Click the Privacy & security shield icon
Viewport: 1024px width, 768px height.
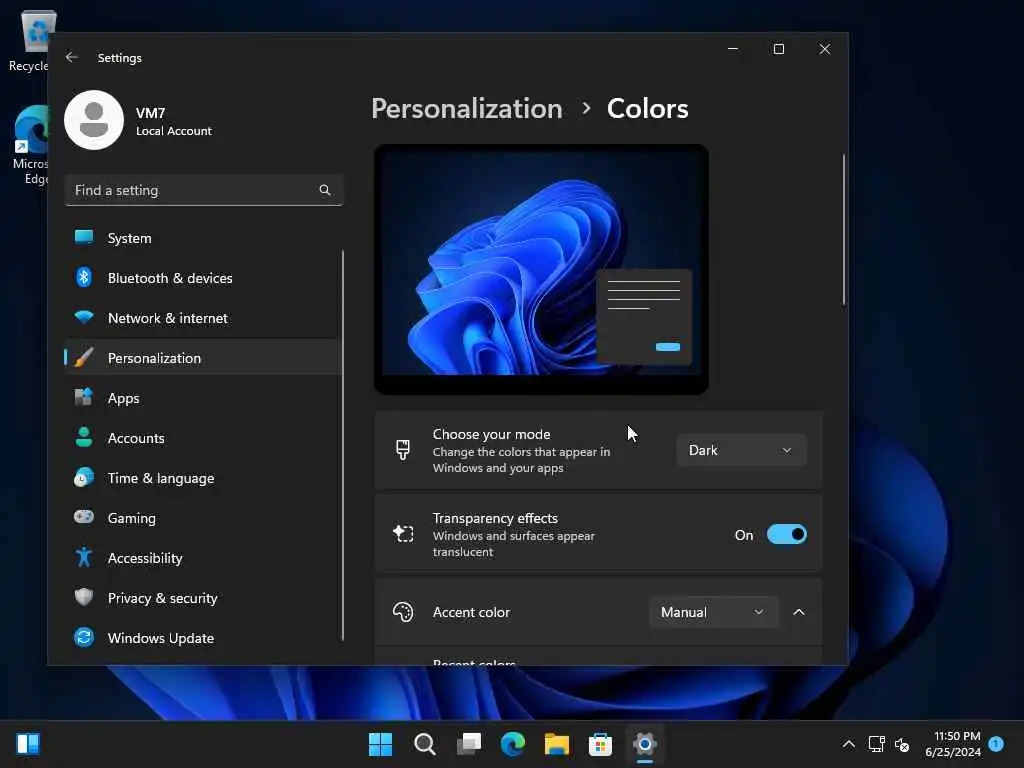click(84, 597)
